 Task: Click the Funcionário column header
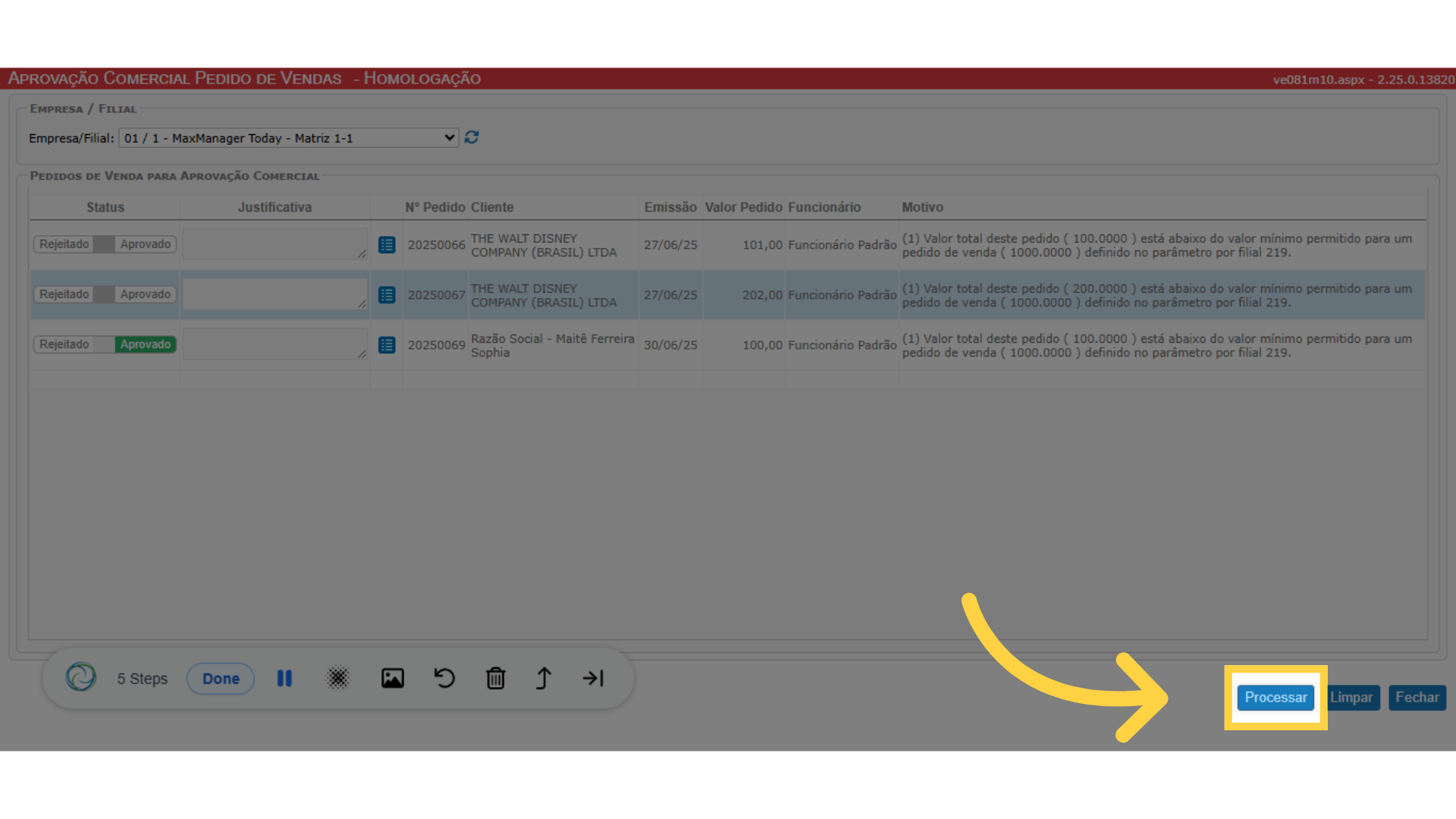point(824,207)
